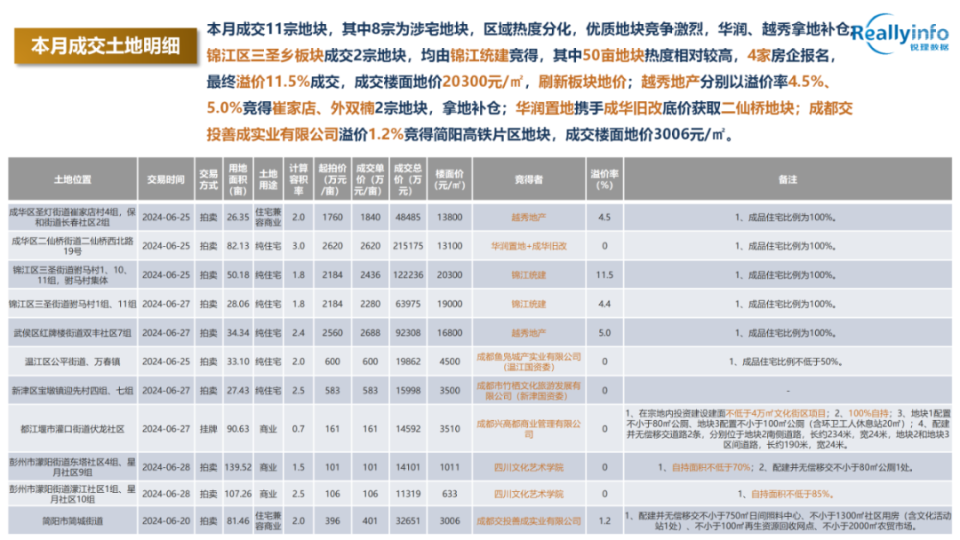
Task: Click the 计算容积率 column header
Action: 298,179
